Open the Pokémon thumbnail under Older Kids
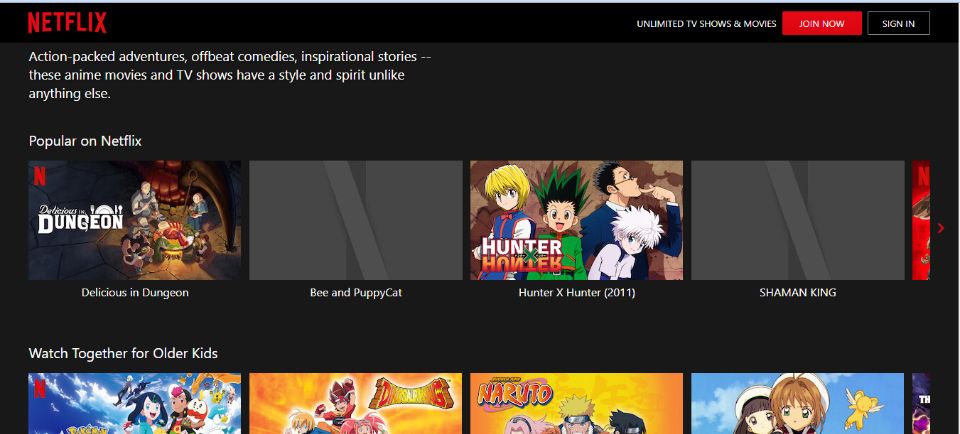Viewport: 960px width, 434px height. click(x=135, y=403)
